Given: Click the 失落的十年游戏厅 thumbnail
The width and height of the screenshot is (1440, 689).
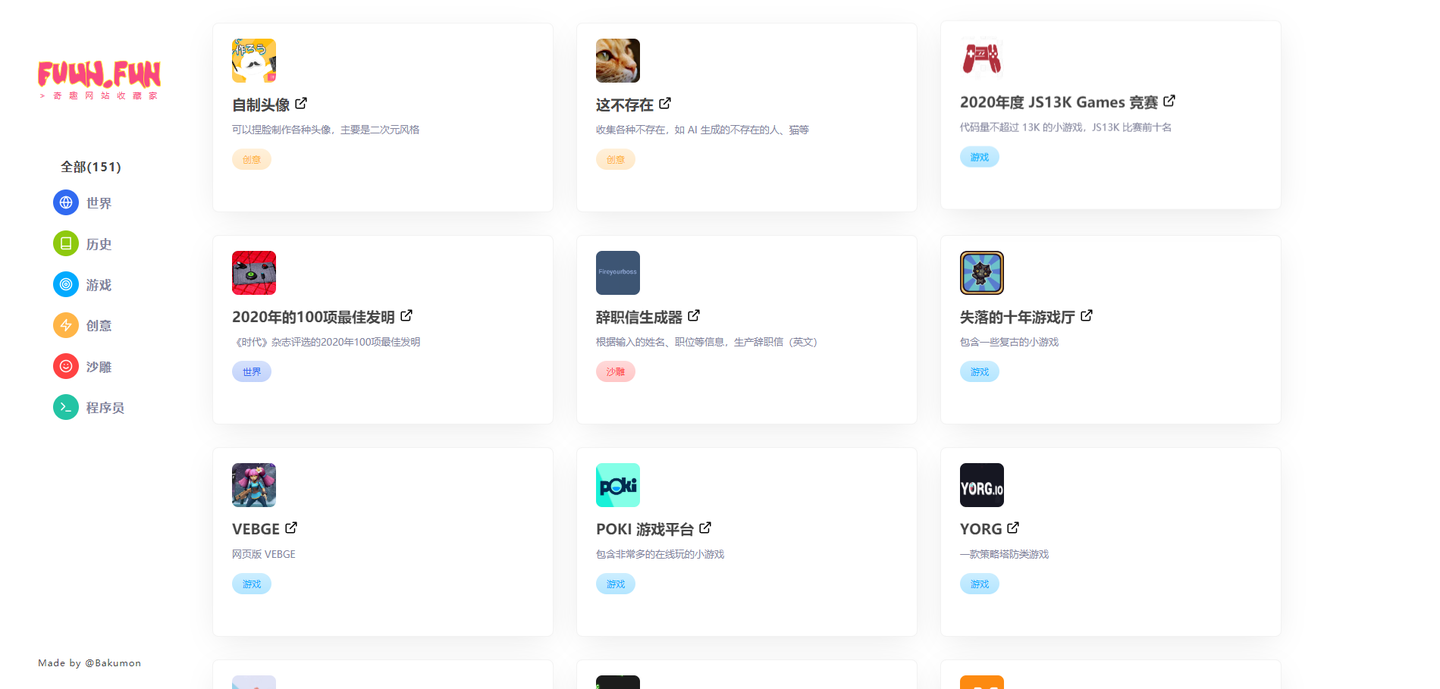Looking at the screenshot, I should (982, 273).
